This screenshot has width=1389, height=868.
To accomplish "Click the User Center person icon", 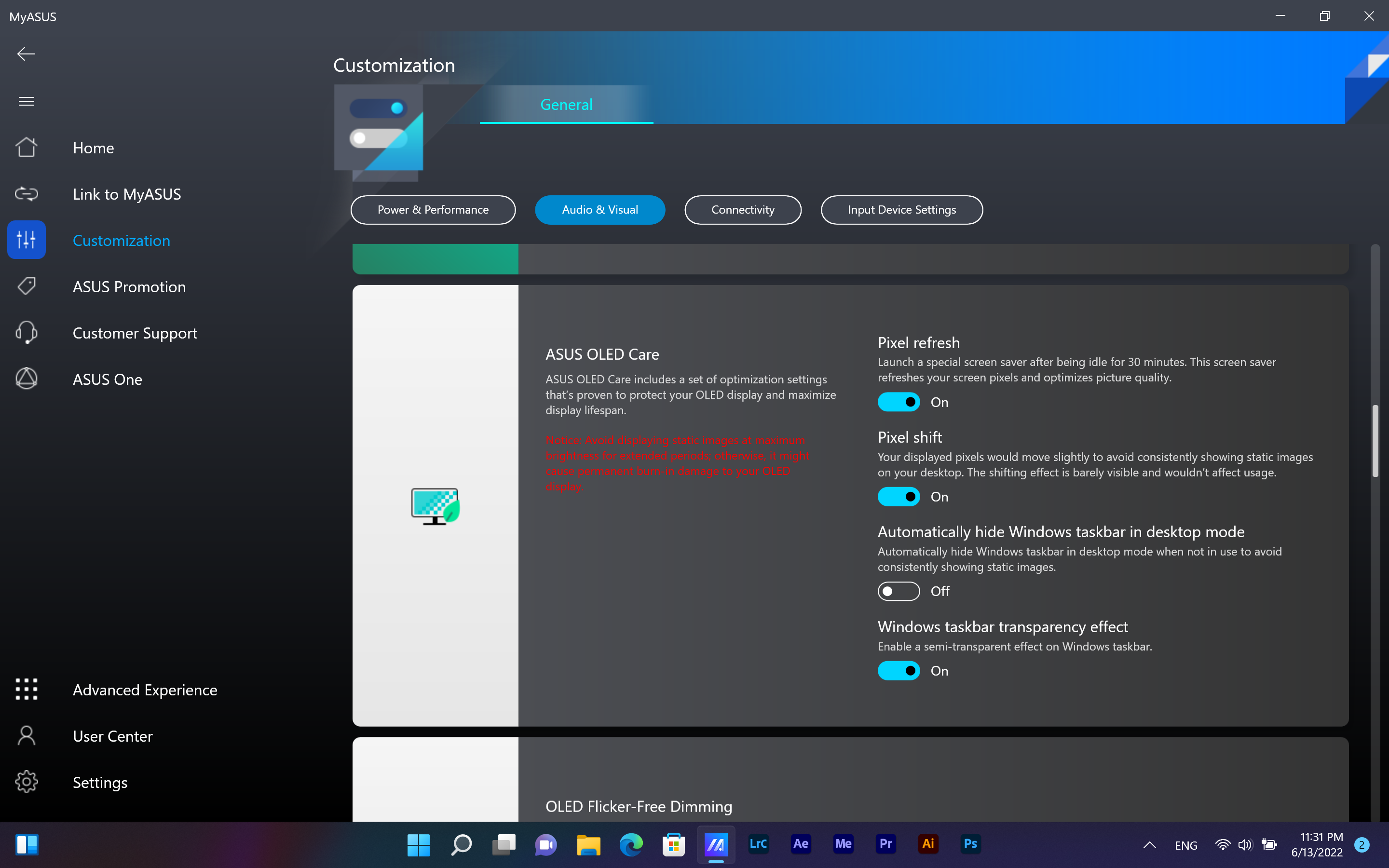I will [27, 736].
